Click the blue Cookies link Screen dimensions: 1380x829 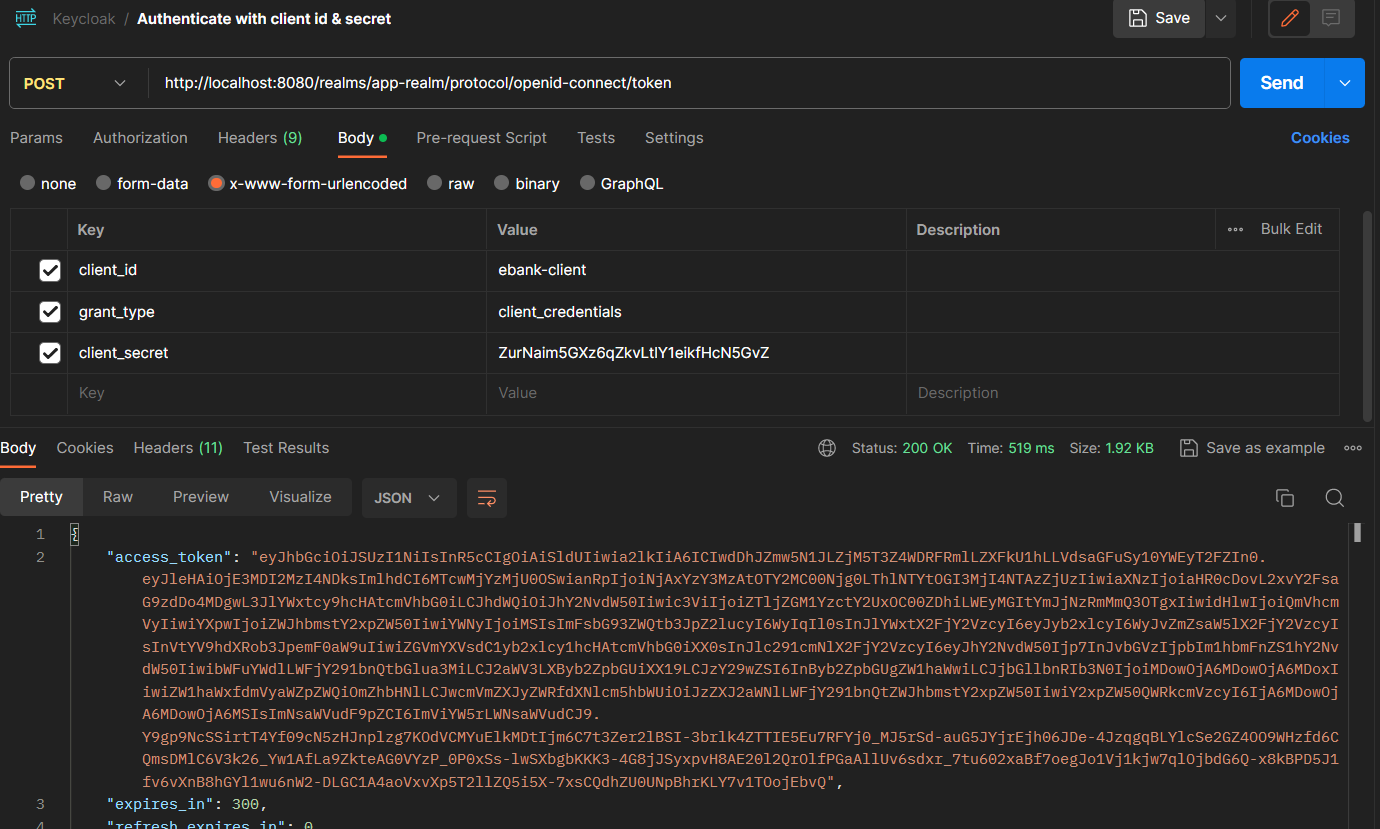click(1320, 138)
